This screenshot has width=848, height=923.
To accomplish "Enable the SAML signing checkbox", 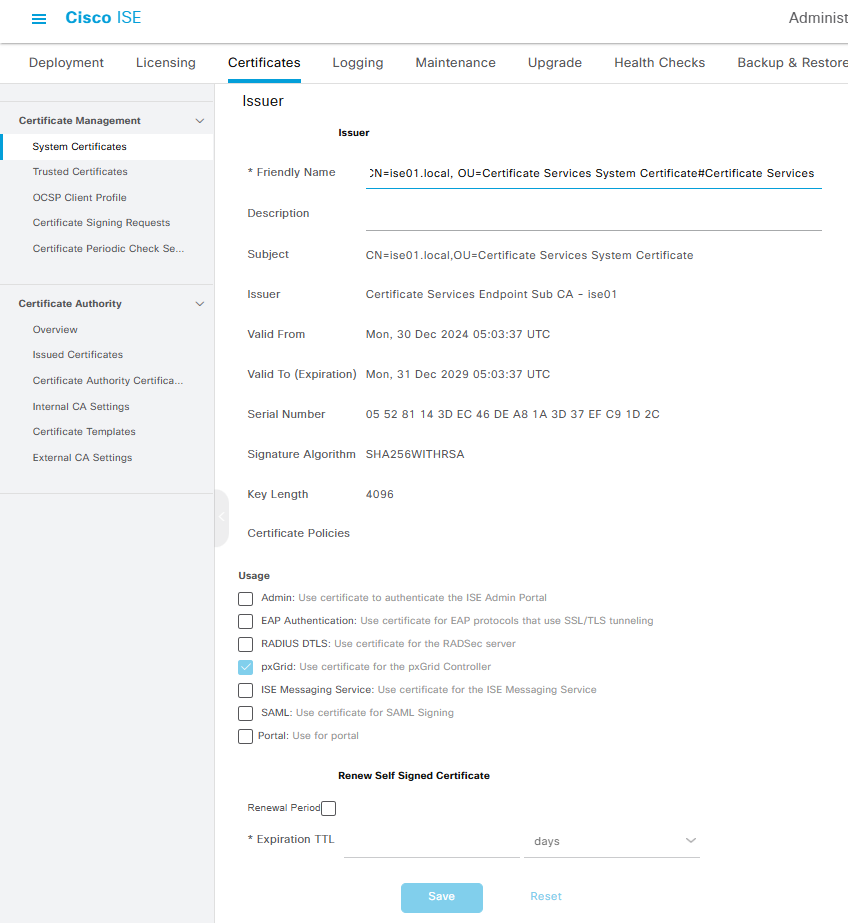I will tap(245, 713).
